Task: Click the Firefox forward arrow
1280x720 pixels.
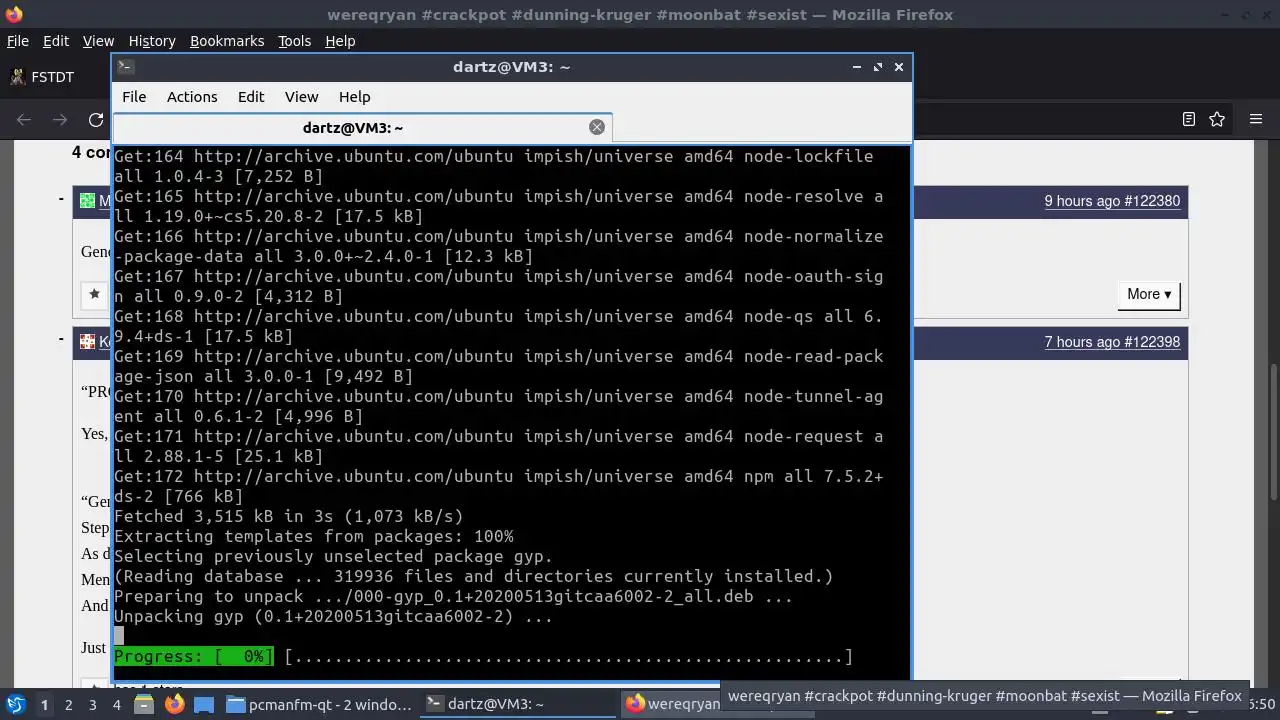Action: pyautogui.click(x=60, y=120)
